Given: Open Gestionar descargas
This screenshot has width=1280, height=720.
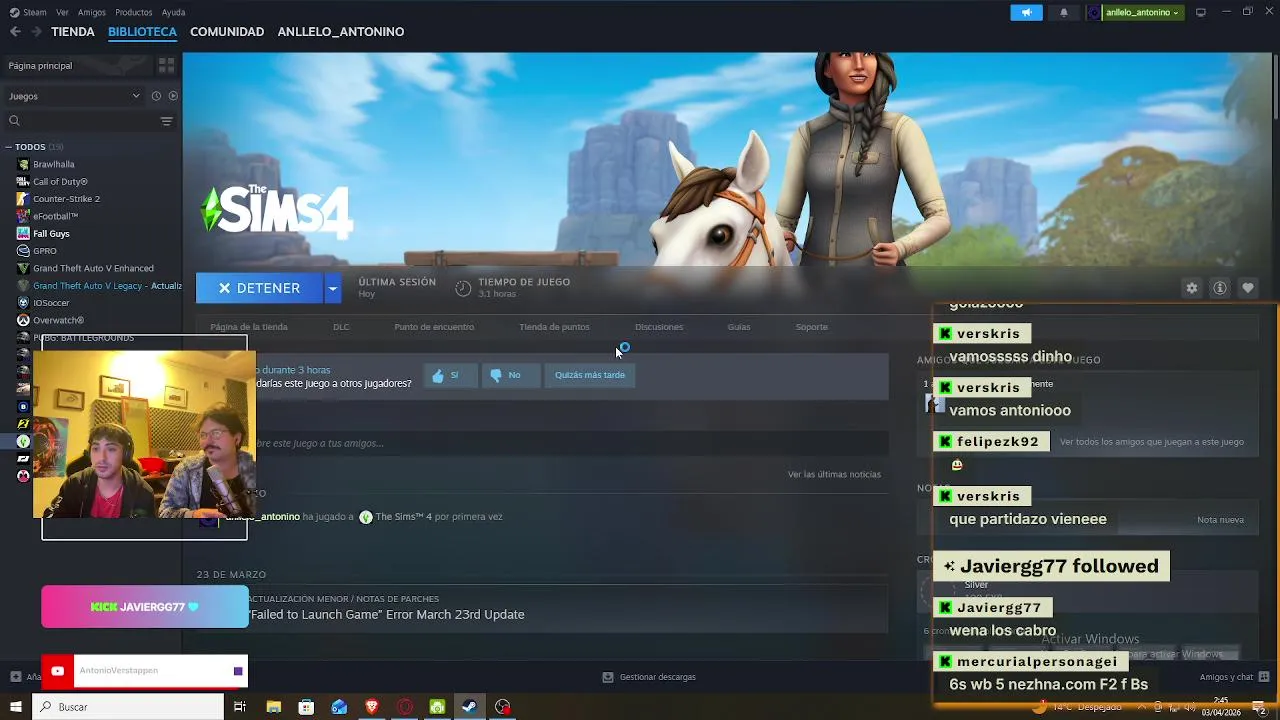Looking at the screenshot, I should pos(648,677).
